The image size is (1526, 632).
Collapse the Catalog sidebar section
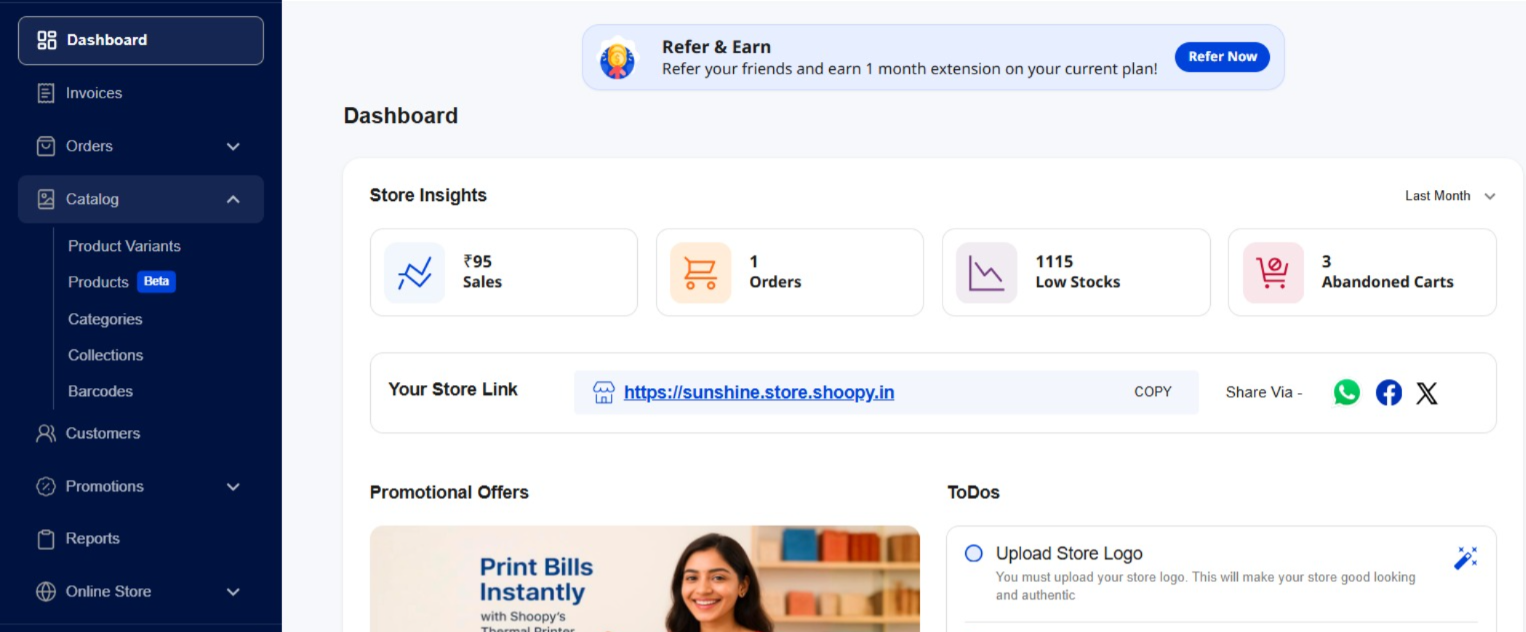(233, 200)
